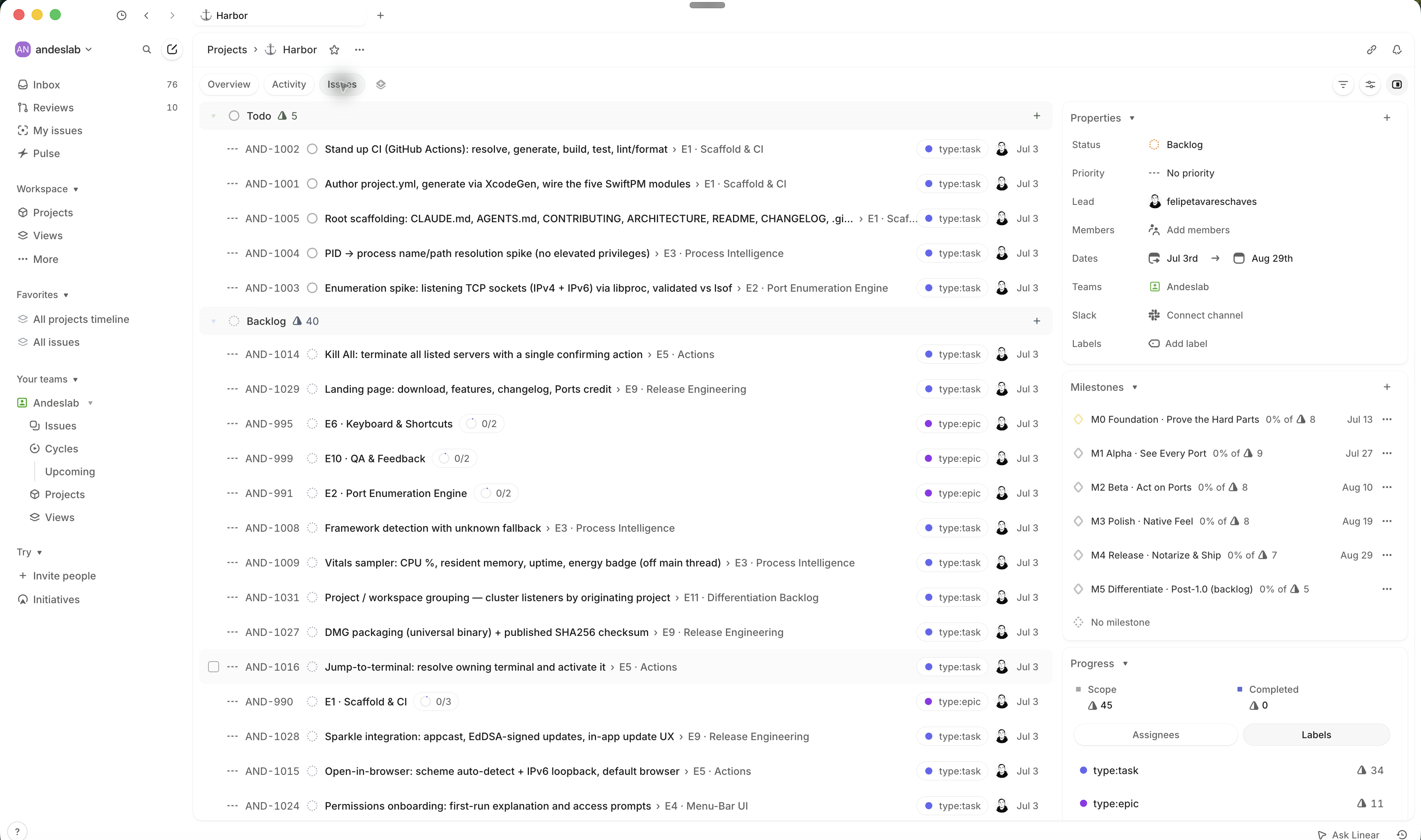Collapse the Favorites sidebar section
Screen dimensions: 1421x840
tap(43, 295)
